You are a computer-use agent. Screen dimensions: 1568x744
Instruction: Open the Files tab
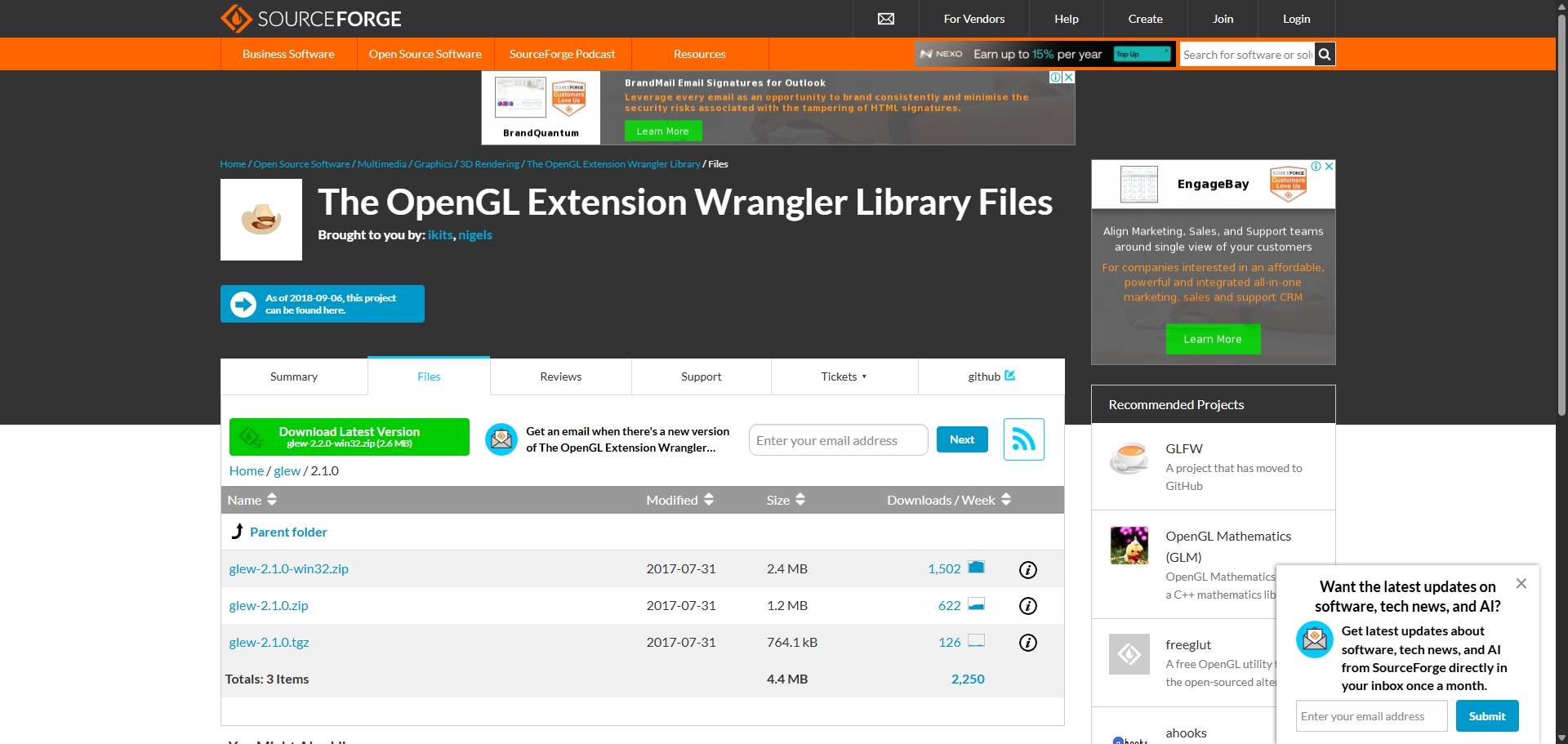[x=429, y=376]
